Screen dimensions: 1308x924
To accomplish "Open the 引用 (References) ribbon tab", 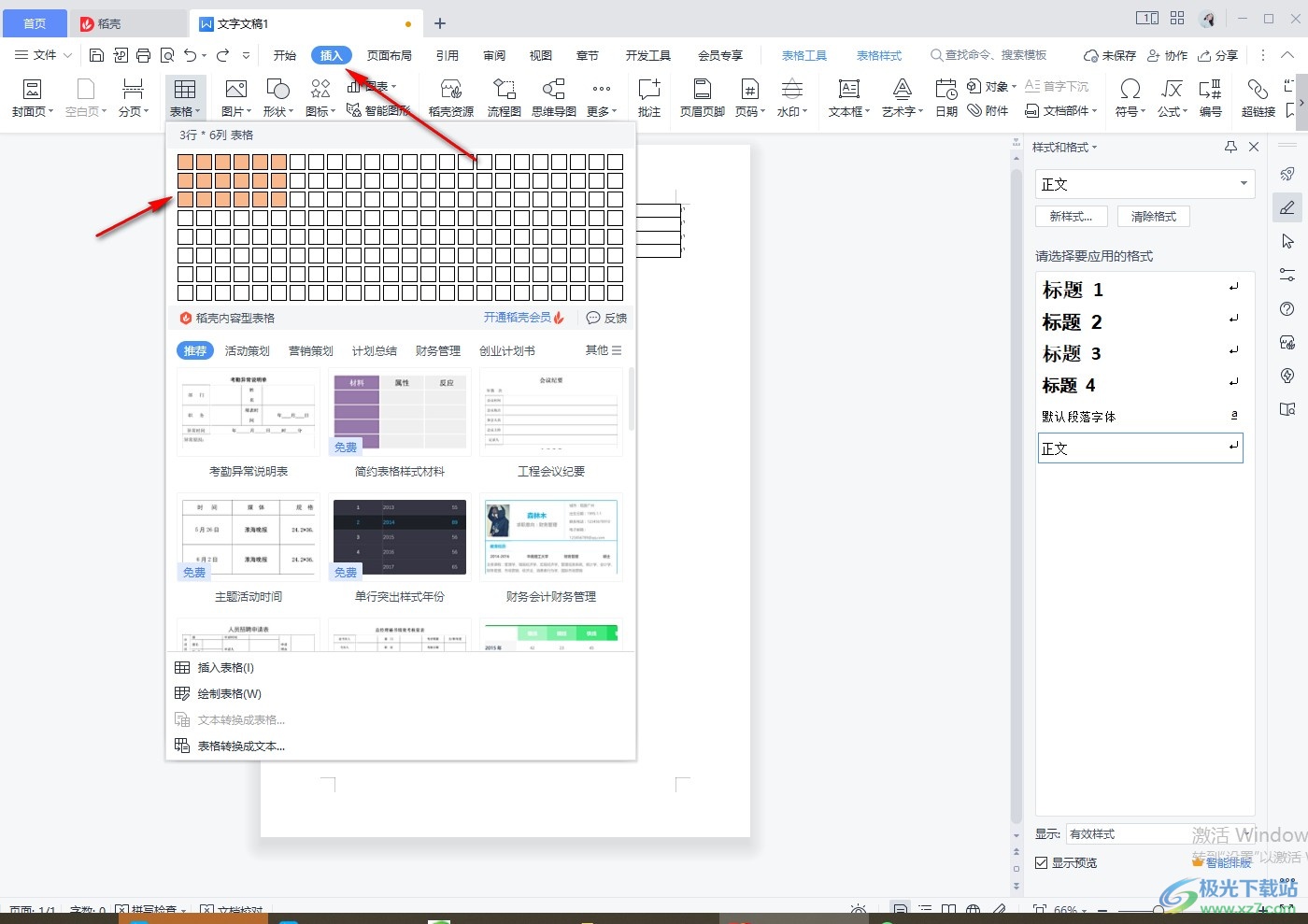I will click(x=448, y=55).
